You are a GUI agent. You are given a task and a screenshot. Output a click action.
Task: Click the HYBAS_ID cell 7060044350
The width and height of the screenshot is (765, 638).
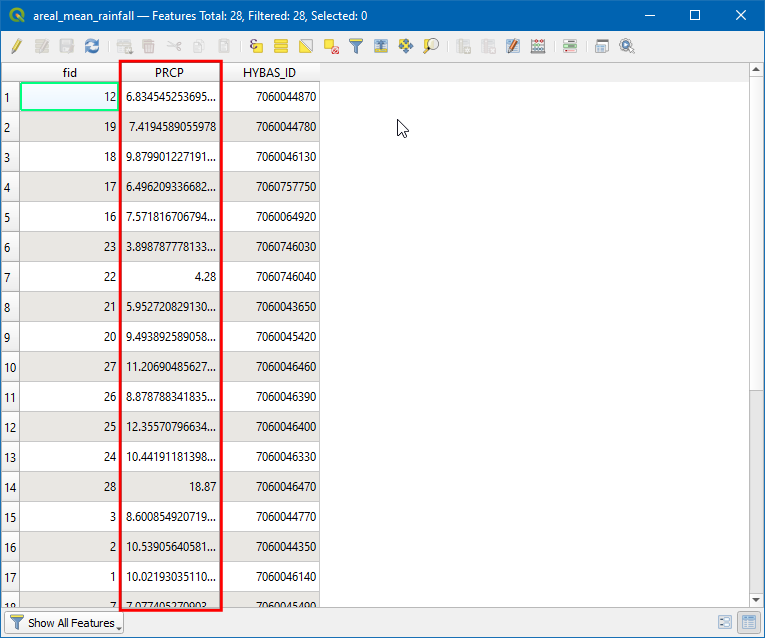[x=270, y=546]
